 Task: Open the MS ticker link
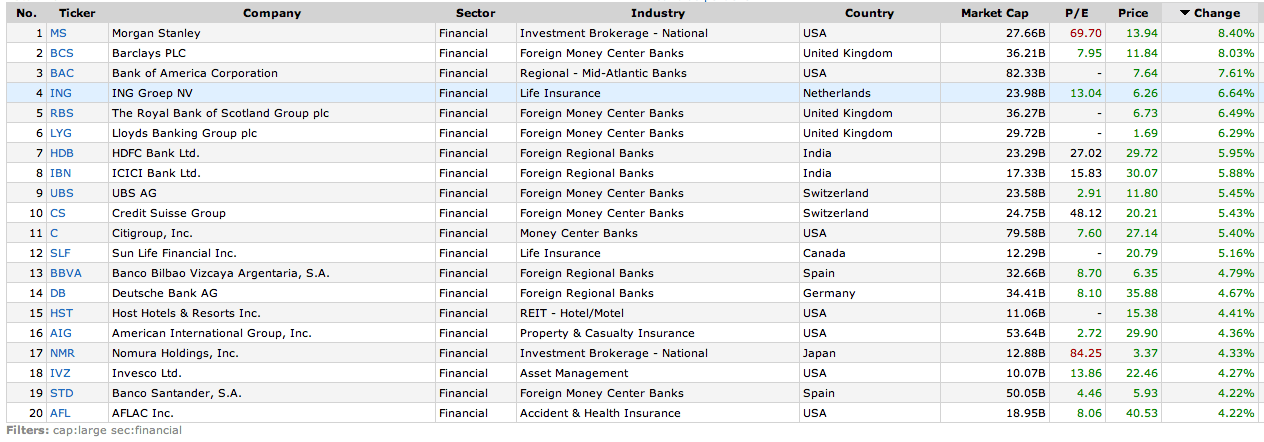[58, 33]
